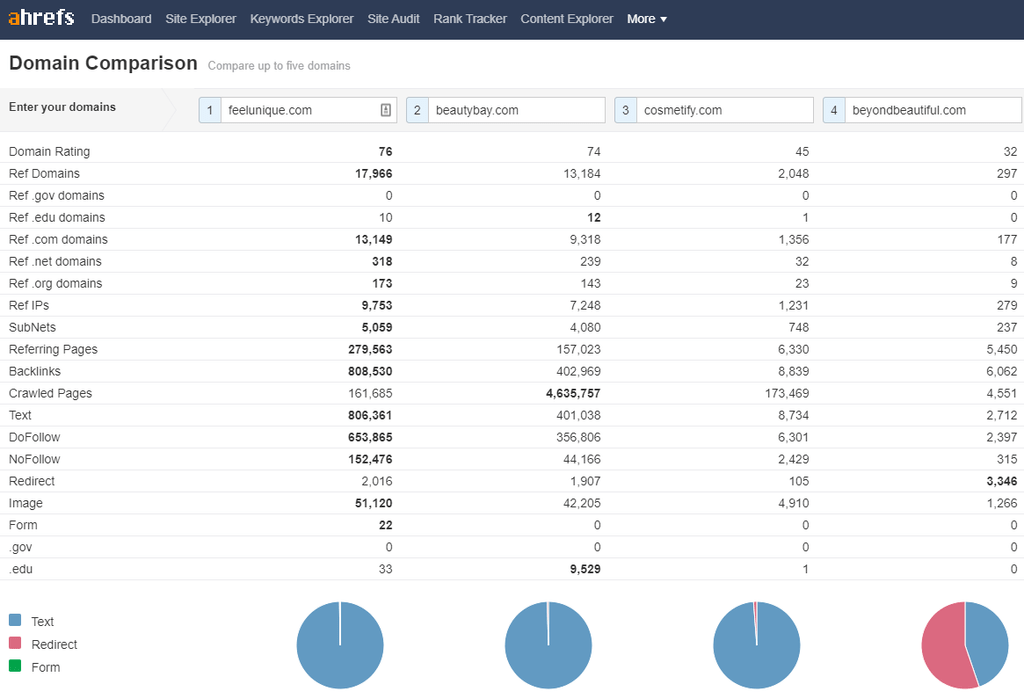Click the value 9,753 in Ref IPs
The image size is (1024, 693).
(377, 305)
